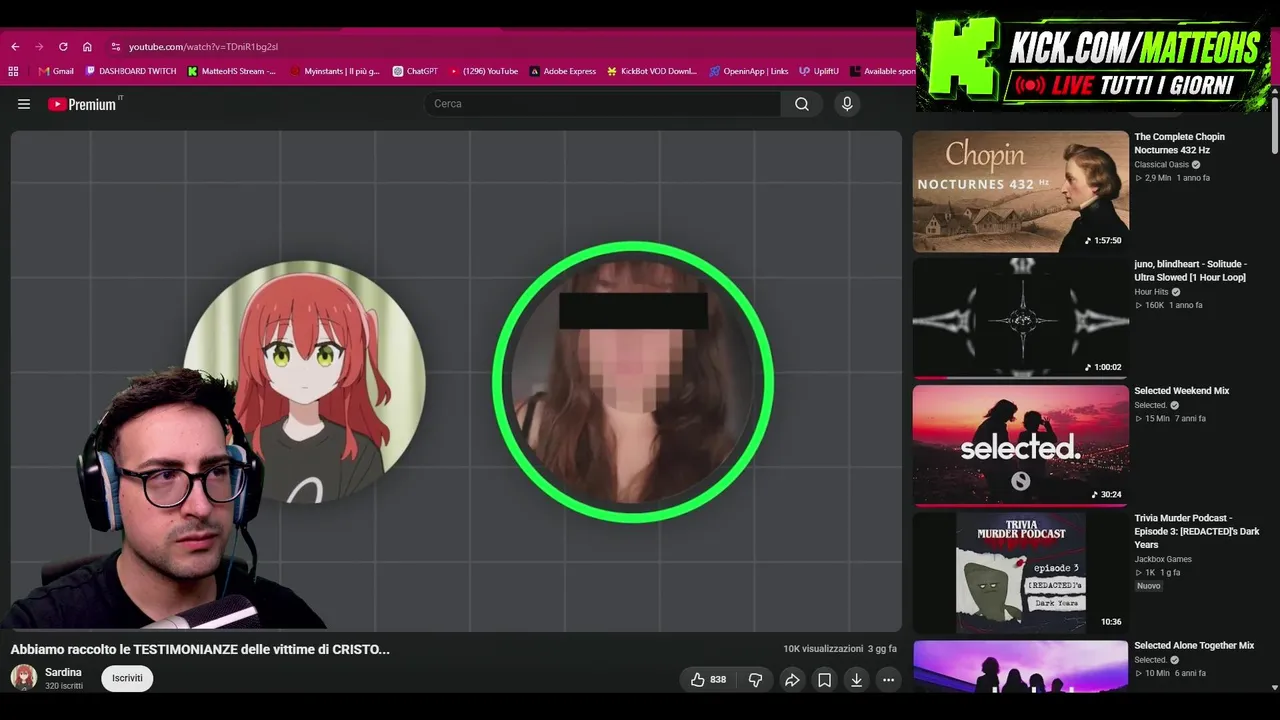Click the 10:36 duration on Trivia Murder

pyautogui.click(x=1111, y=622)
